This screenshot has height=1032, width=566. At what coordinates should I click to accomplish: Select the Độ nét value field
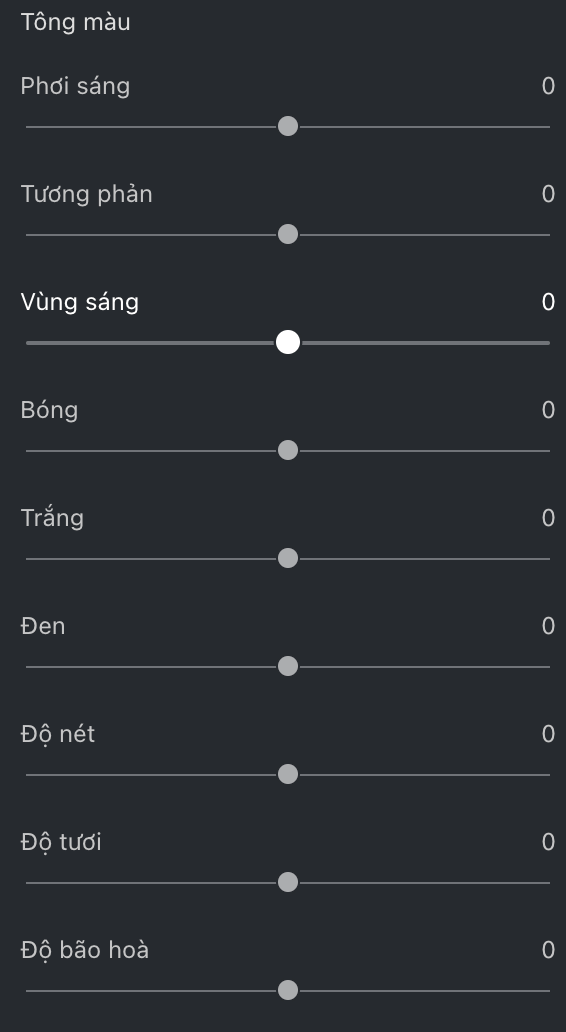tap(548, 734)
